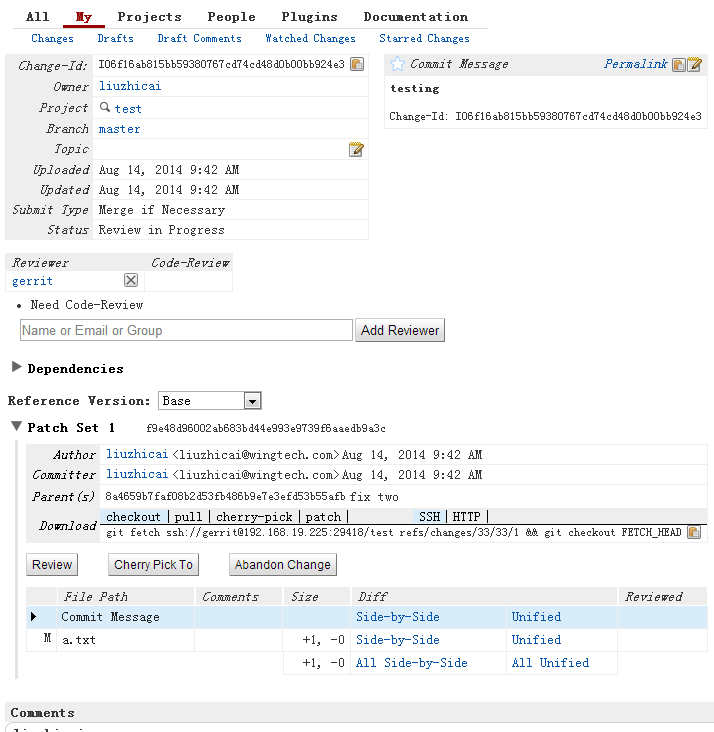Viewport: 714px width, 732px height.
Task: Collapse Patch Set 1 section
Action: point(17,427)
